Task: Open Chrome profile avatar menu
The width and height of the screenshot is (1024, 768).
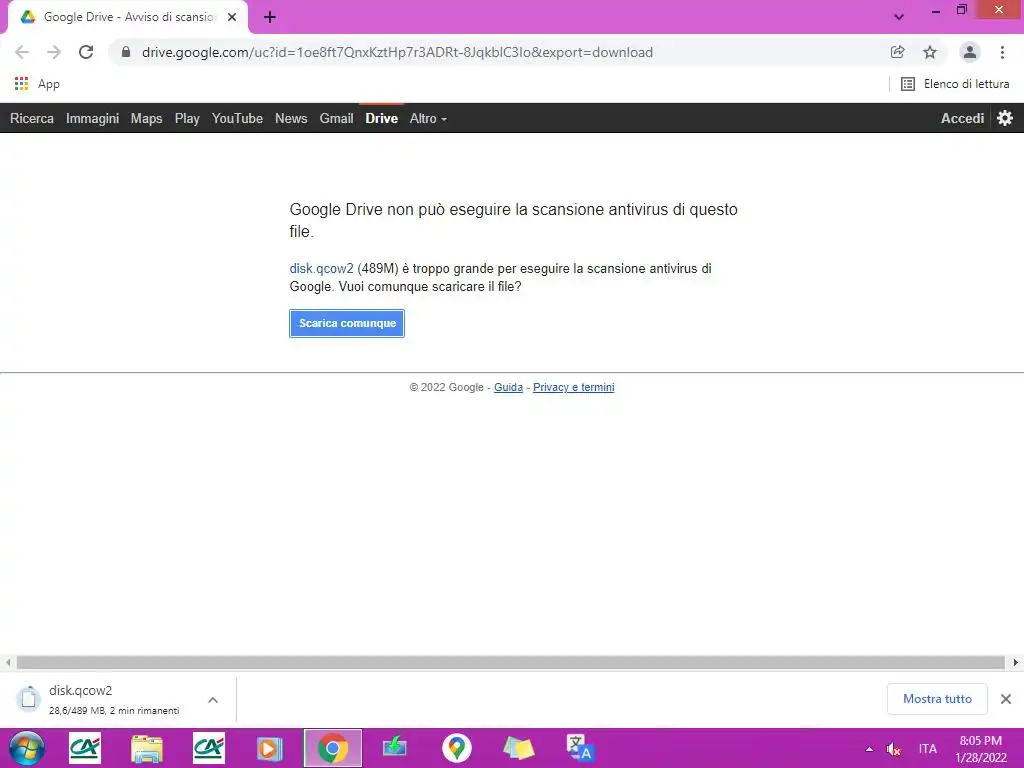Action: (970, 52)
